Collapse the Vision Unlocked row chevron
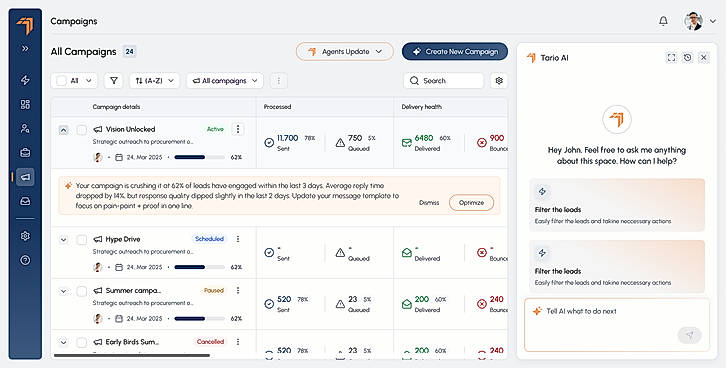 (x=63, y=130)
